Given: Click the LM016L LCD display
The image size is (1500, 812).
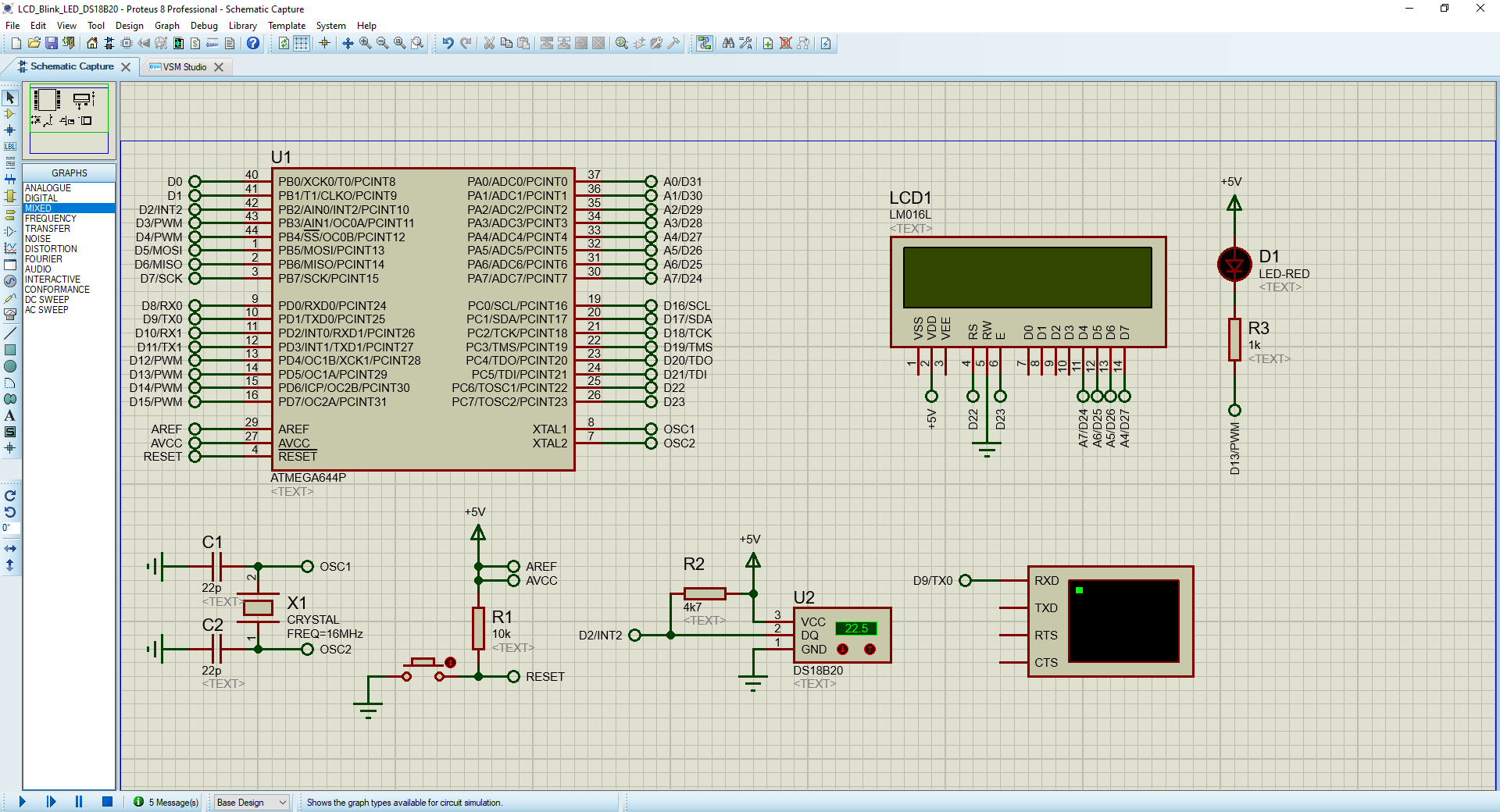Looking at the screenshot, I should [1028, 292].
